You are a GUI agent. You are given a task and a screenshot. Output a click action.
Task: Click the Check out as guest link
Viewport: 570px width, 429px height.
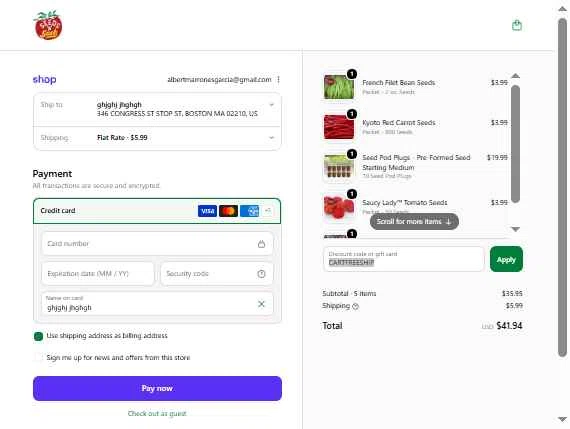click(157, 413)
